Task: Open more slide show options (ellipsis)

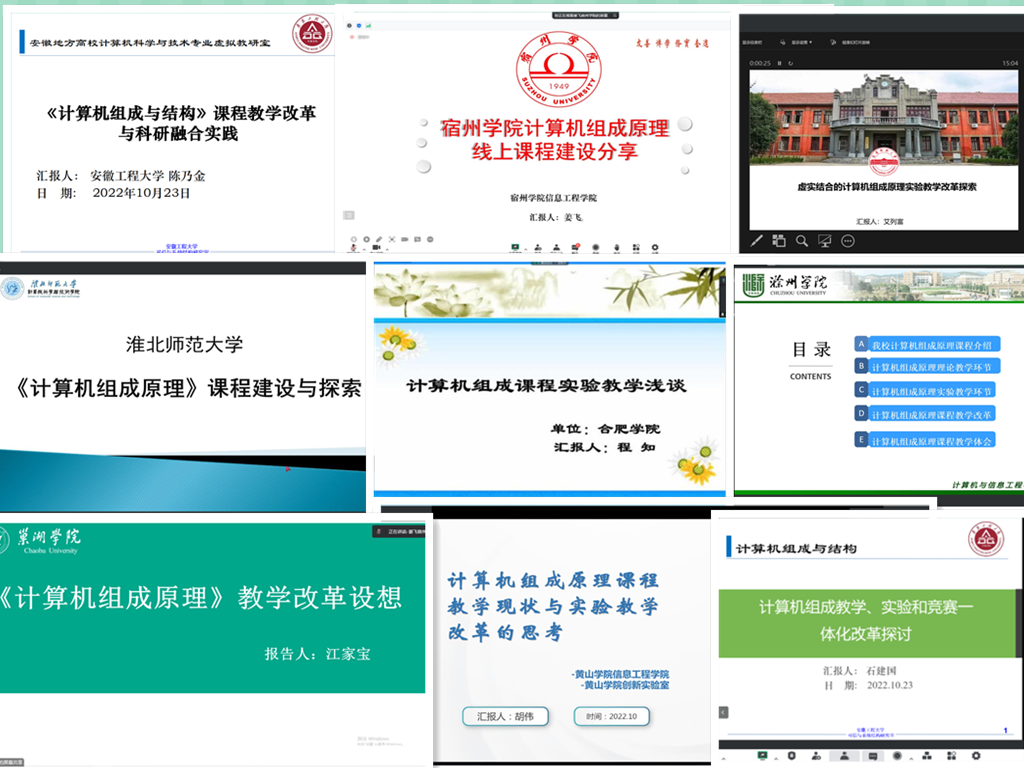Action: [848, 241]
